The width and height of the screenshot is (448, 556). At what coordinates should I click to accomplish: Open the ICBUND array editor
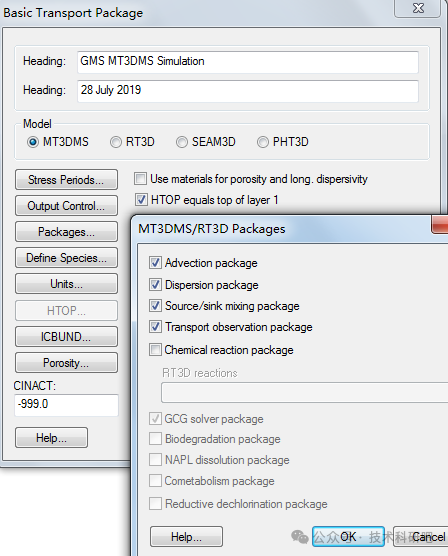click(66, 337)
